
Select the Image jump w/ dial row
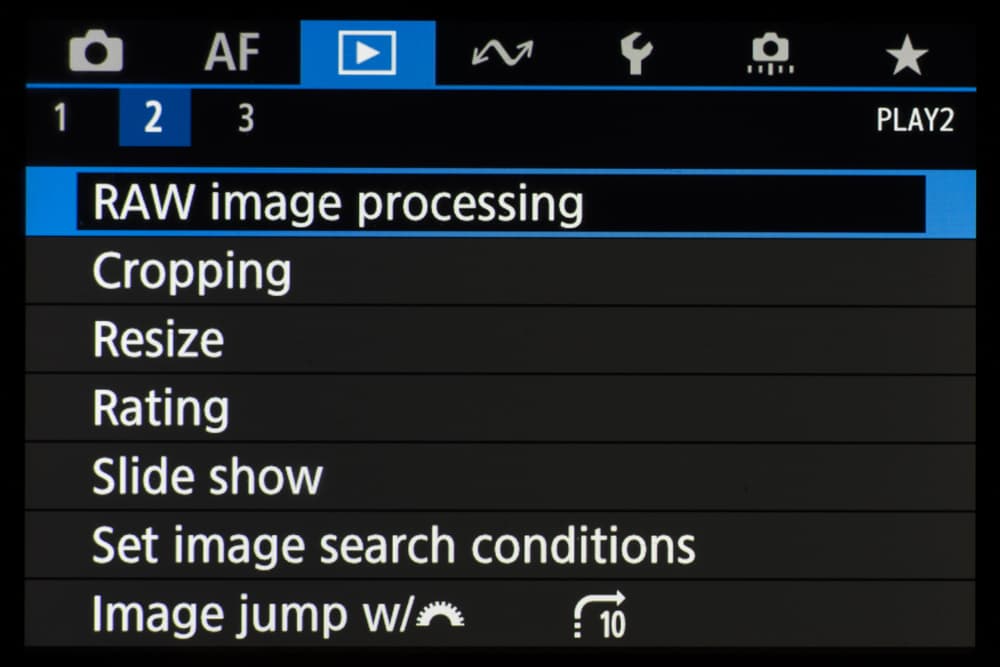coord(500,614)
